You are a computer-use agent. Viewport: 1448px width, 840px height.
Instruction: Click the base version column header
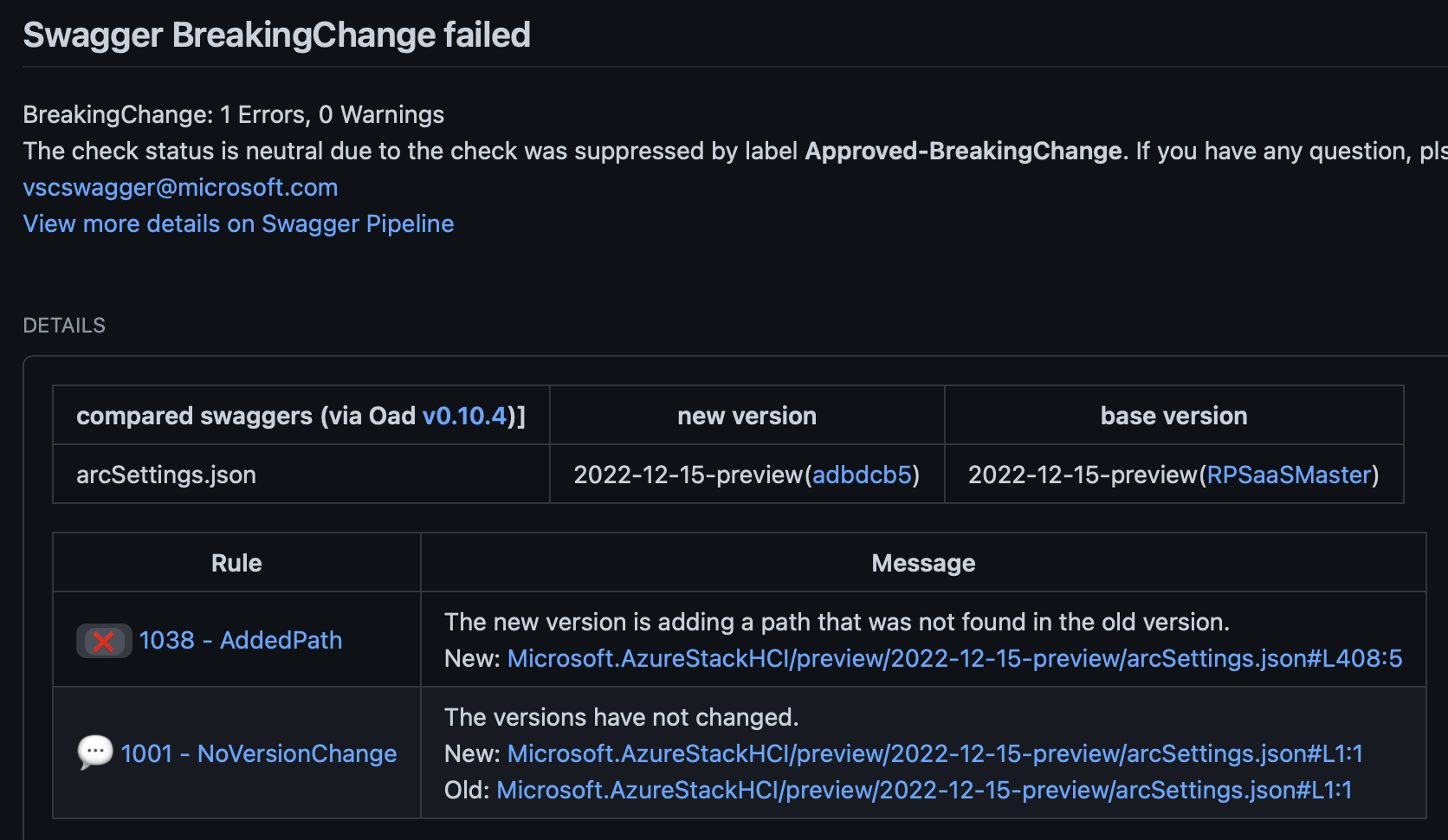click(x=1173, y=416)
